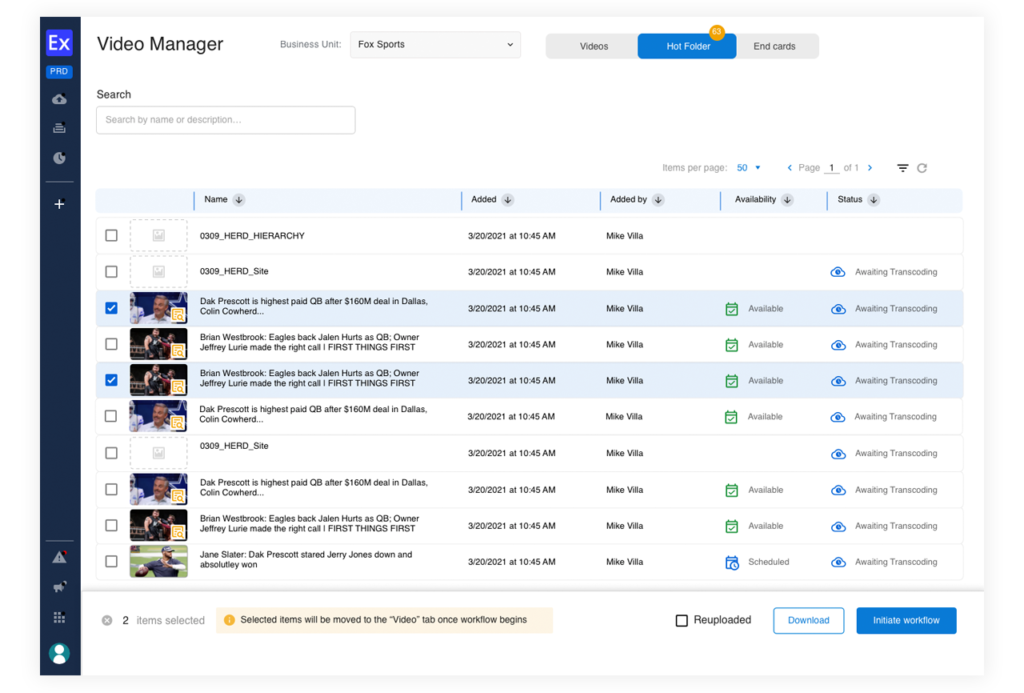The height and width of the screenshot is (693, 1024).
Task: Clear selection using the X icon
Action: coord(107,621)
